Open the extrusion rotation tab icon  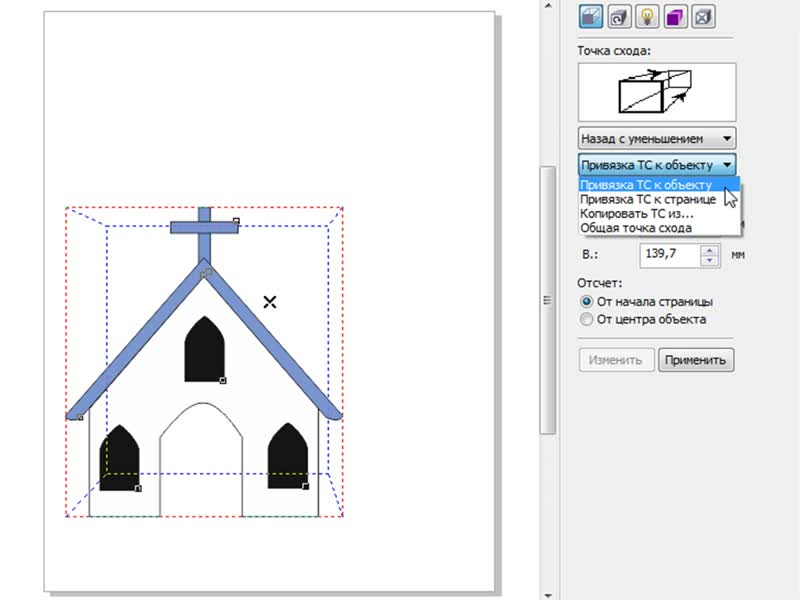tap(620, 15)
